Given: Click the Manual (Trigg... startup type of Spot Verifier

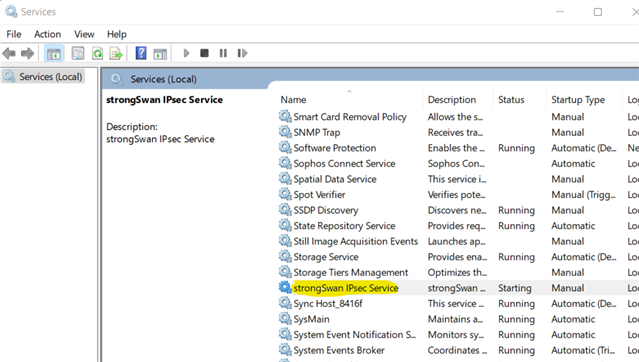Looking at the screenshot, I should [x=584, y=195].
